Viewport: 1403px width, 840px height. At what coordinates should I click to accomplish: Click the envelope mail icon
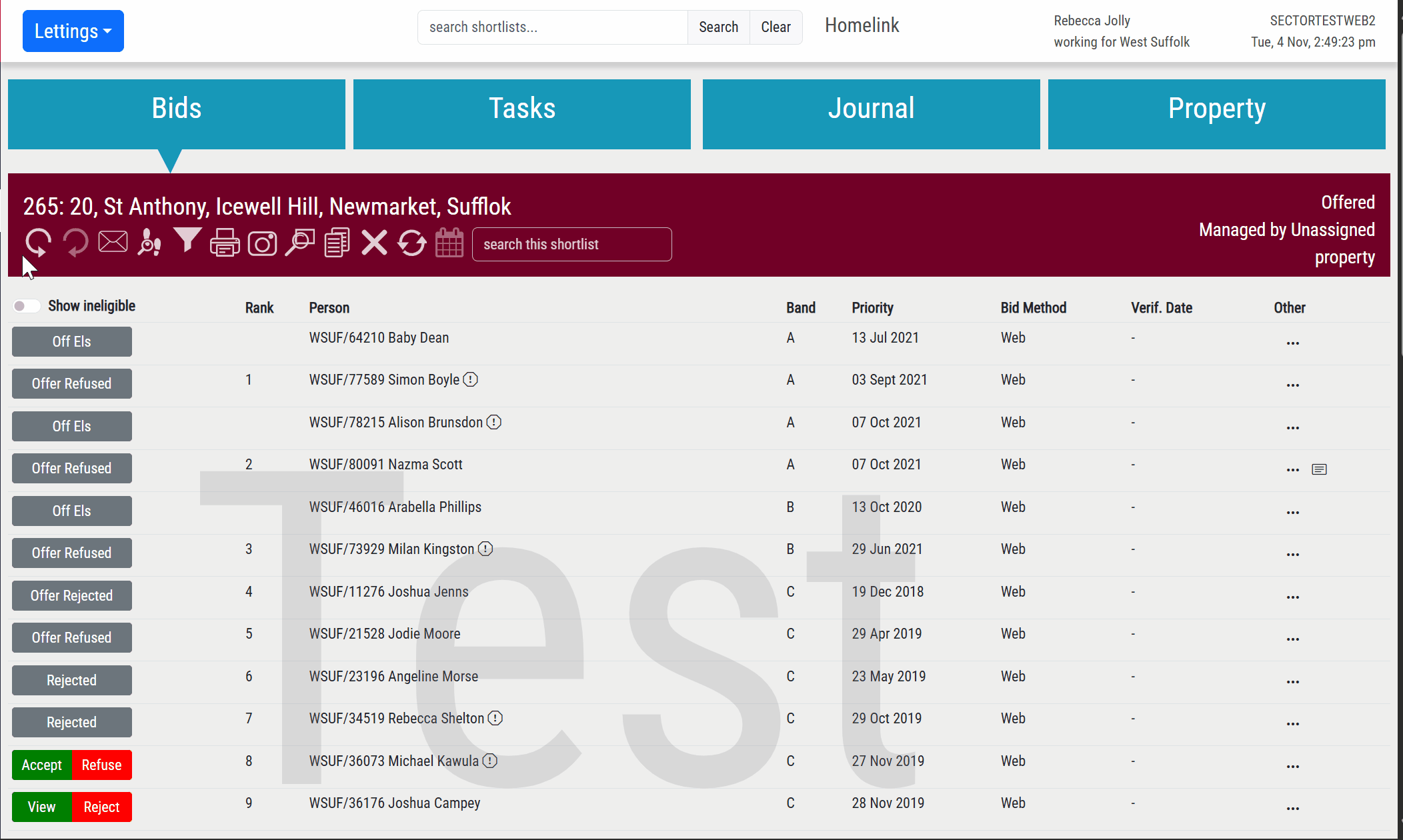(x=113, y=242)
